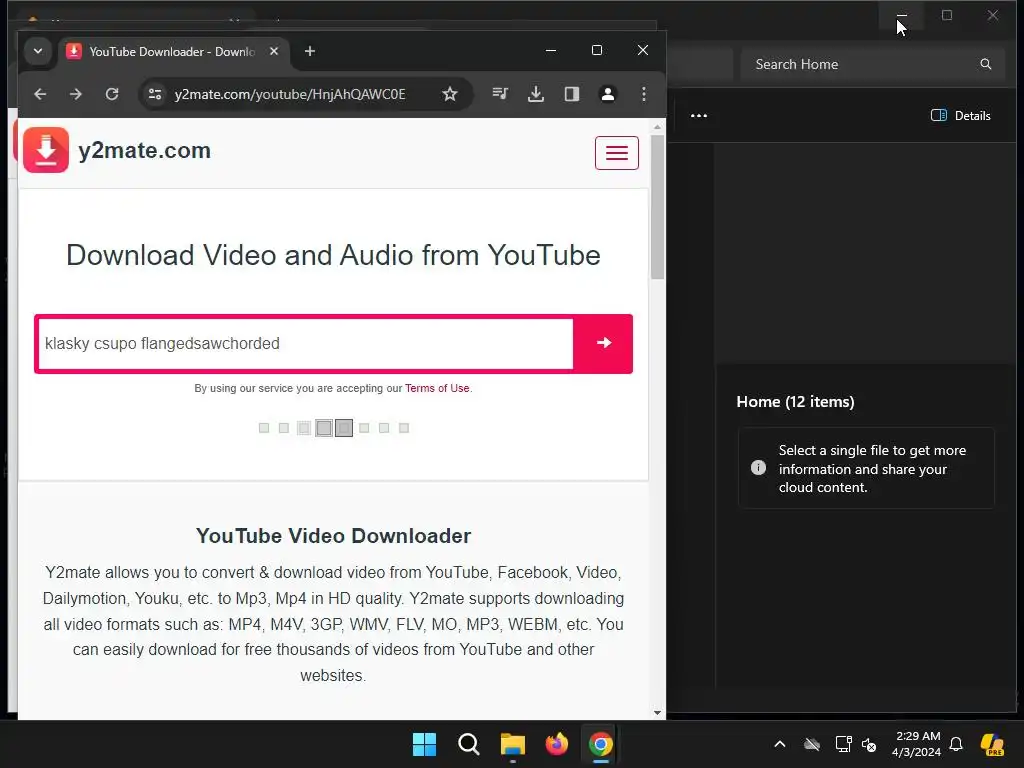This screenshot has height=768, width=1024.
Task: Click the Chrome page vertical scrollbar
Action: [x=657, y=208]
